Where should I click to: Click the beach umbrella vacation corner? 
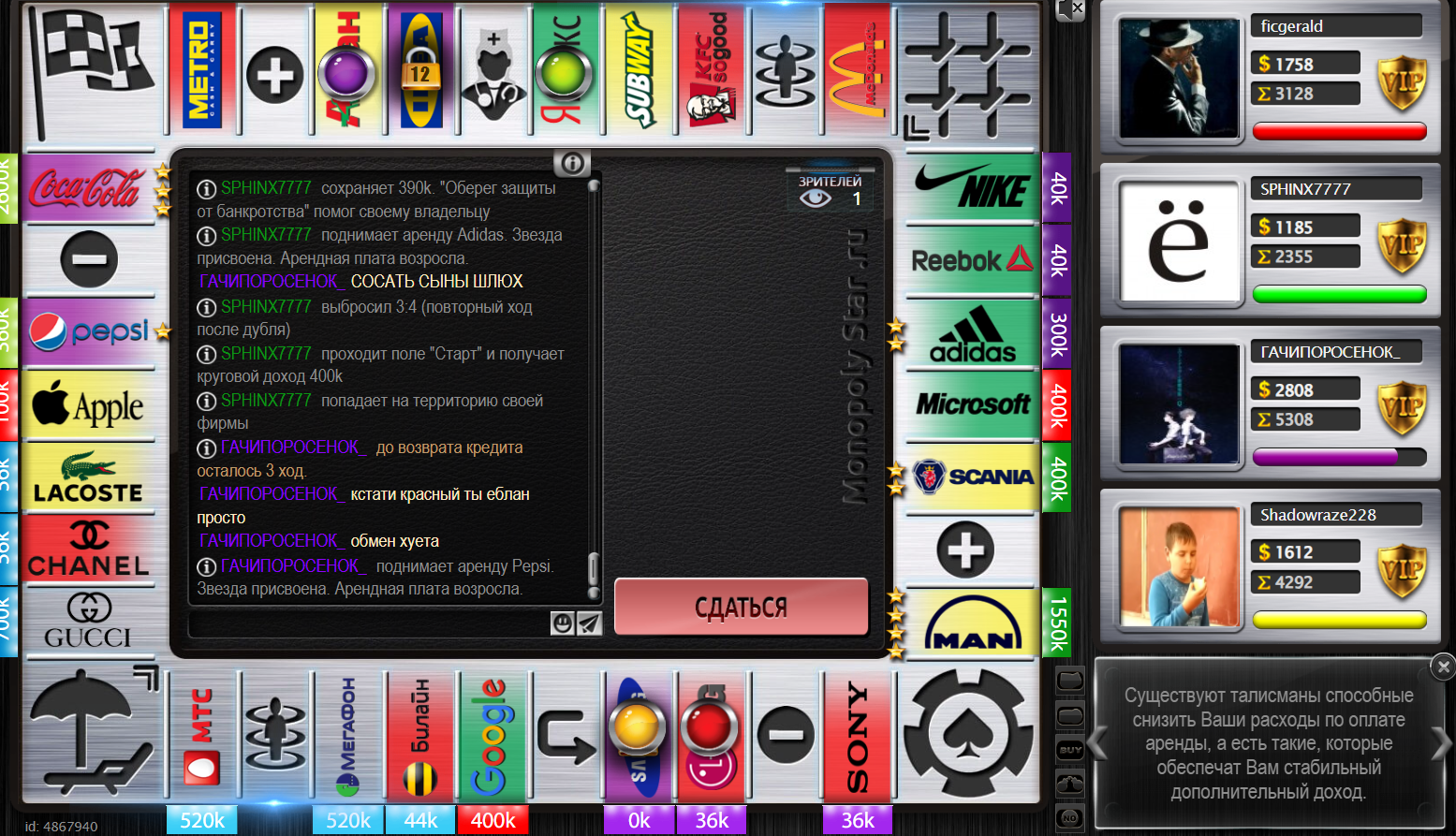(92, 734)
